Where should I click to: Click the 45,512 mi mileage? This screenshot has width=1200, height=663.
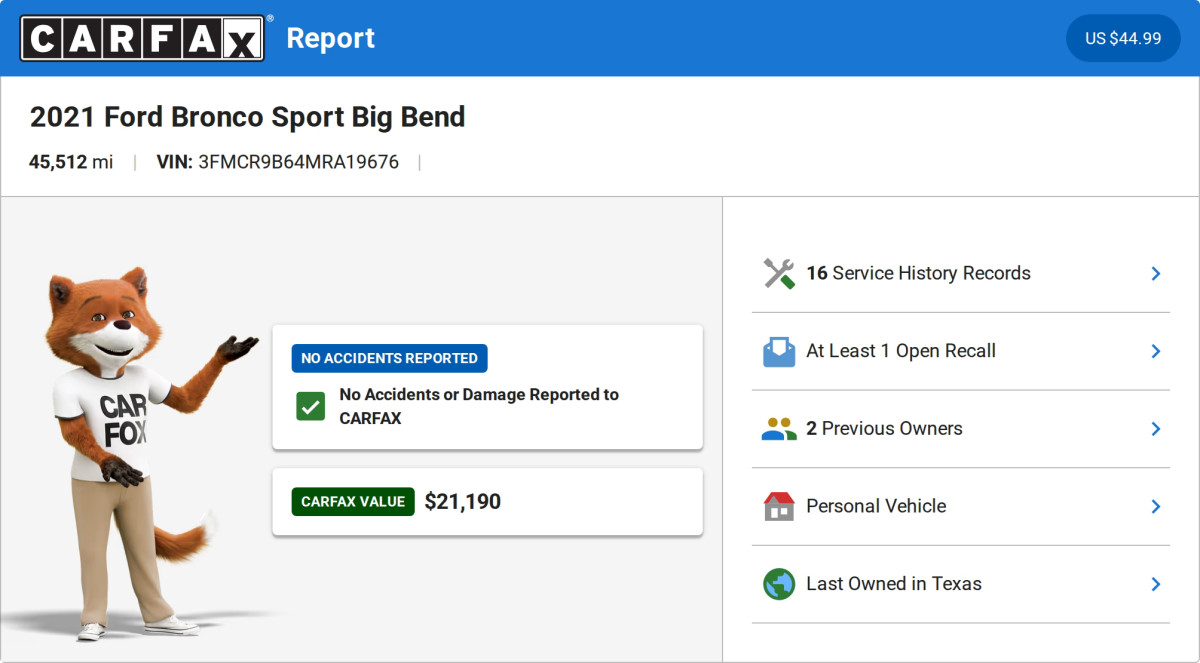click(71, 162)
